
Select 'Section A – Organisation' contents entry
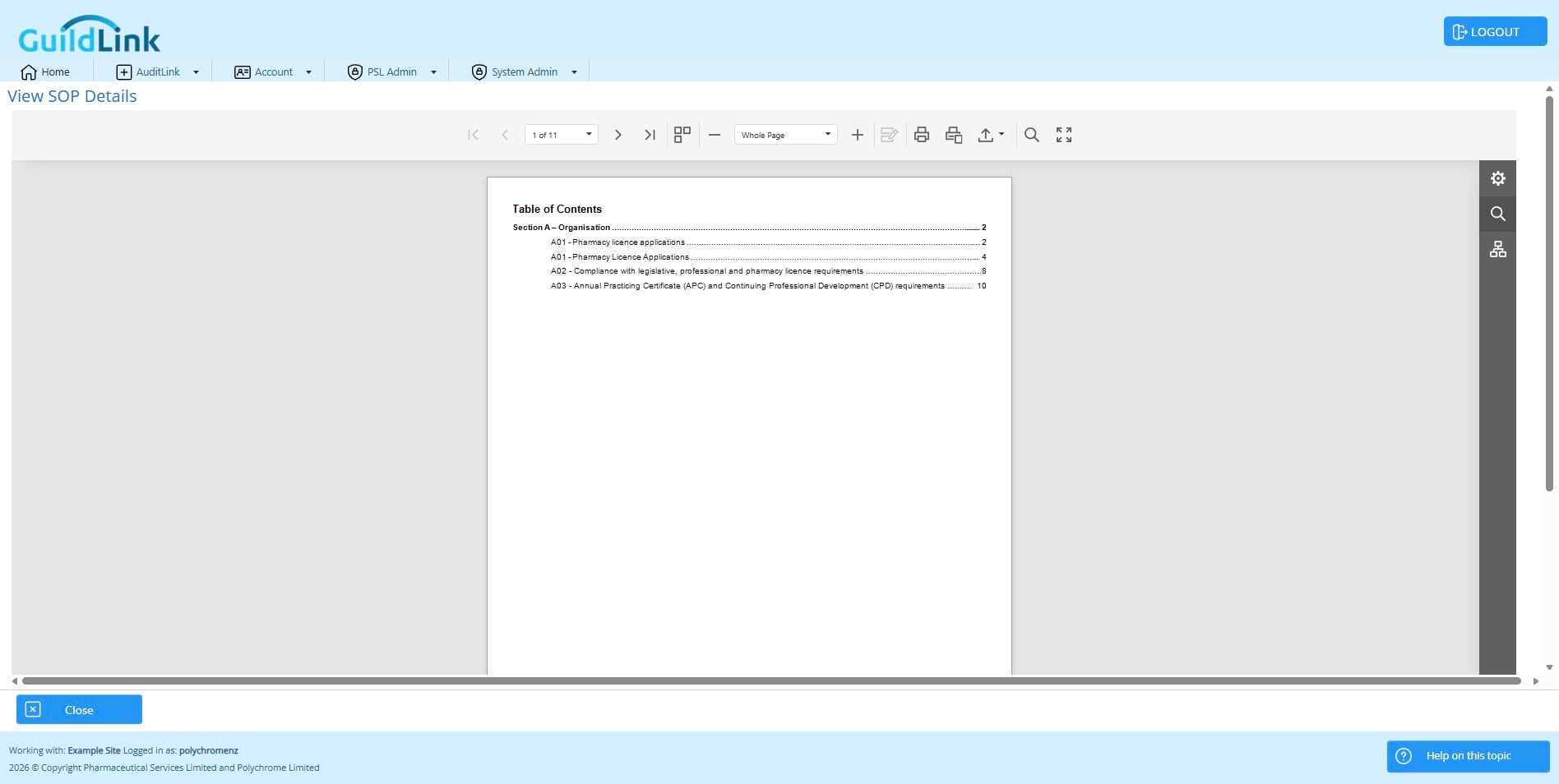tap(749, 228)
